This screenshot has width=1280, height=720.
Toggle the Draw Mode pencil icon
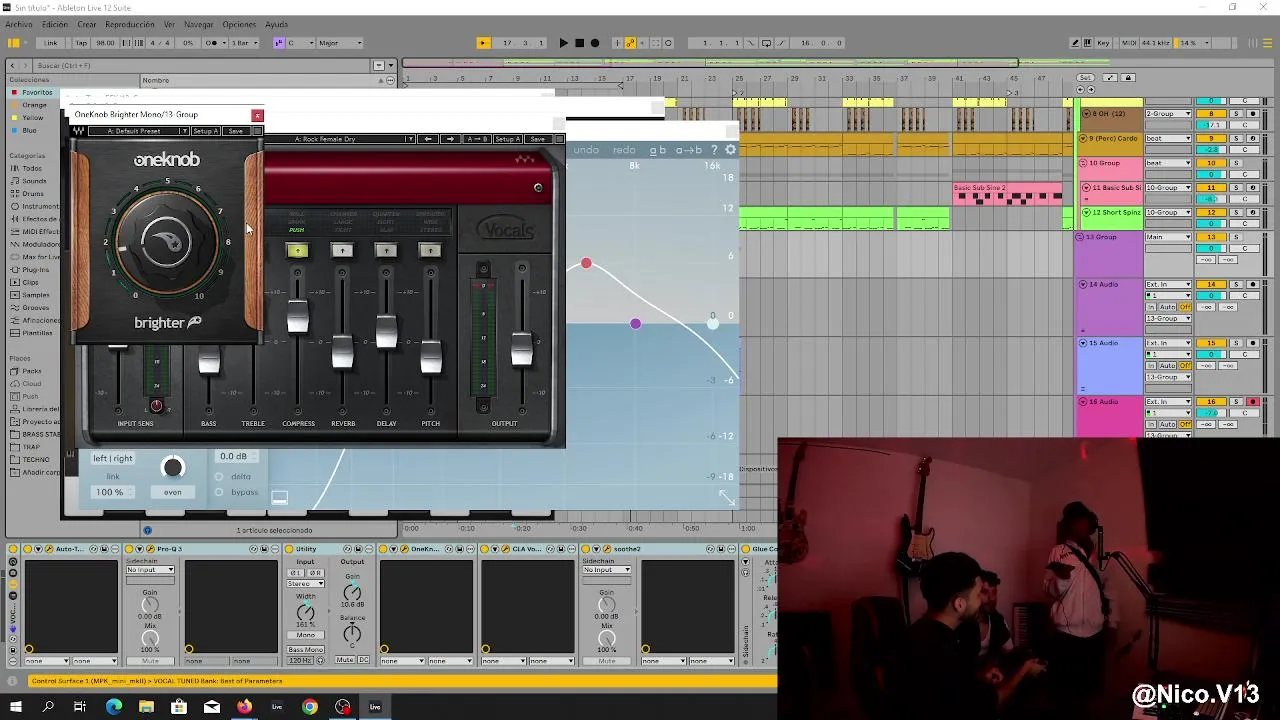(1075, 43)
